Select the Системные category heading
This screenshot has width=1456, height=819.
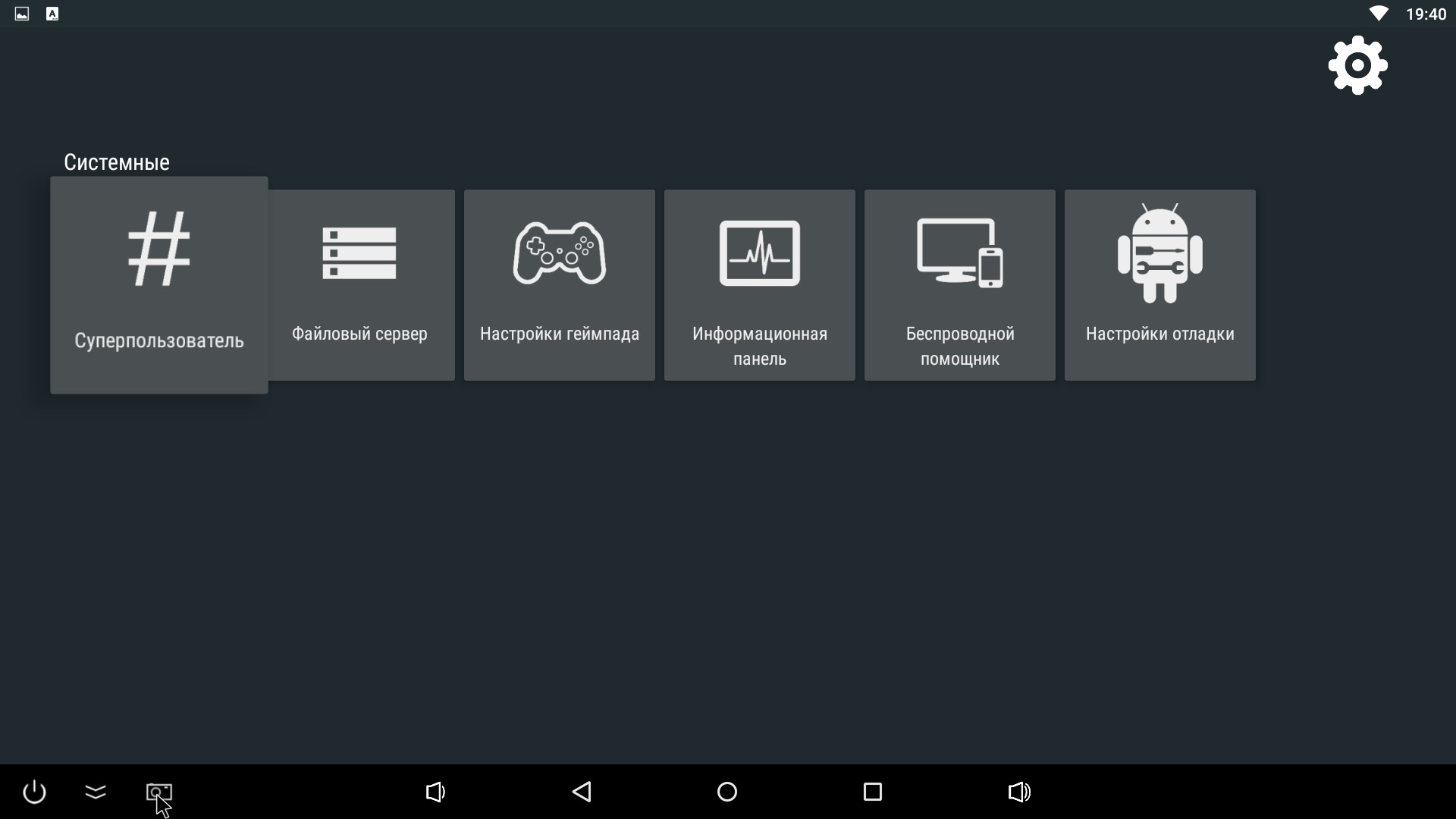[x=117, y=162]
